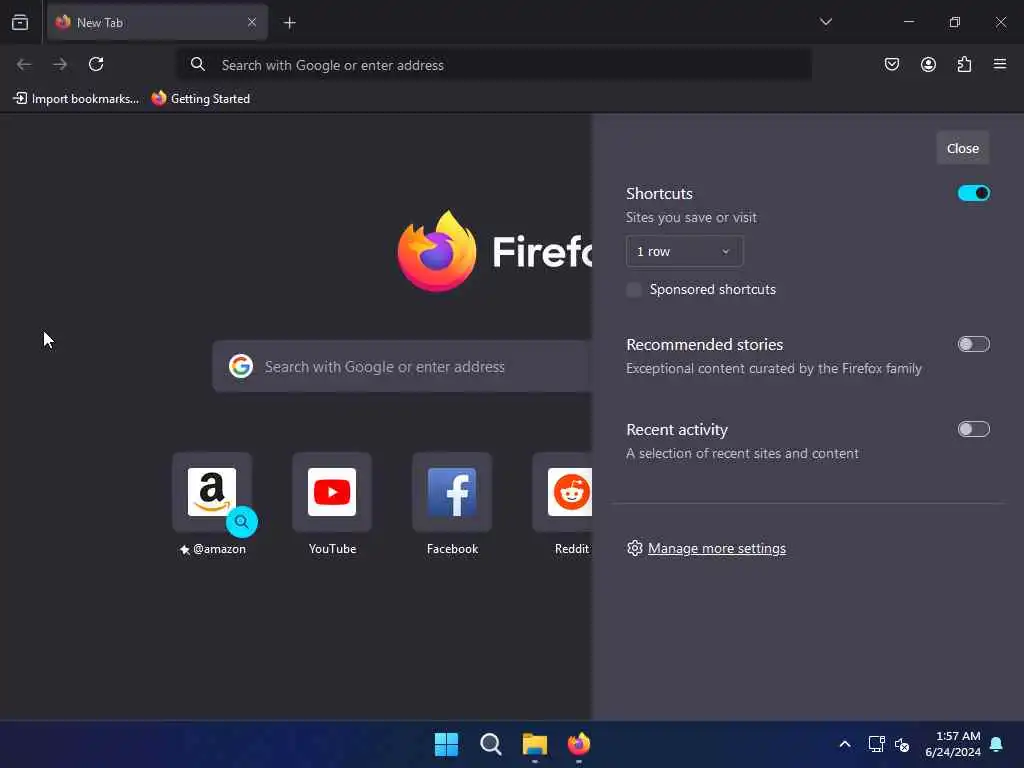Click the muted volume tray icon
Screen dimensions: 1024x768
pos(902,744)
